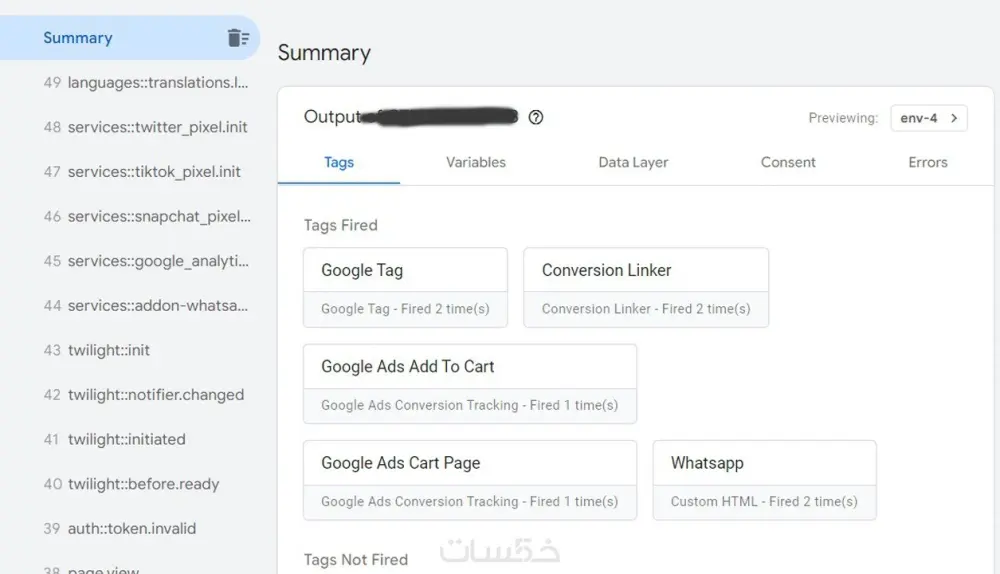The width and height of the screenshot is (1000, 574).
Task: Switch to the Variables tab
Action: tap(476, 162)
